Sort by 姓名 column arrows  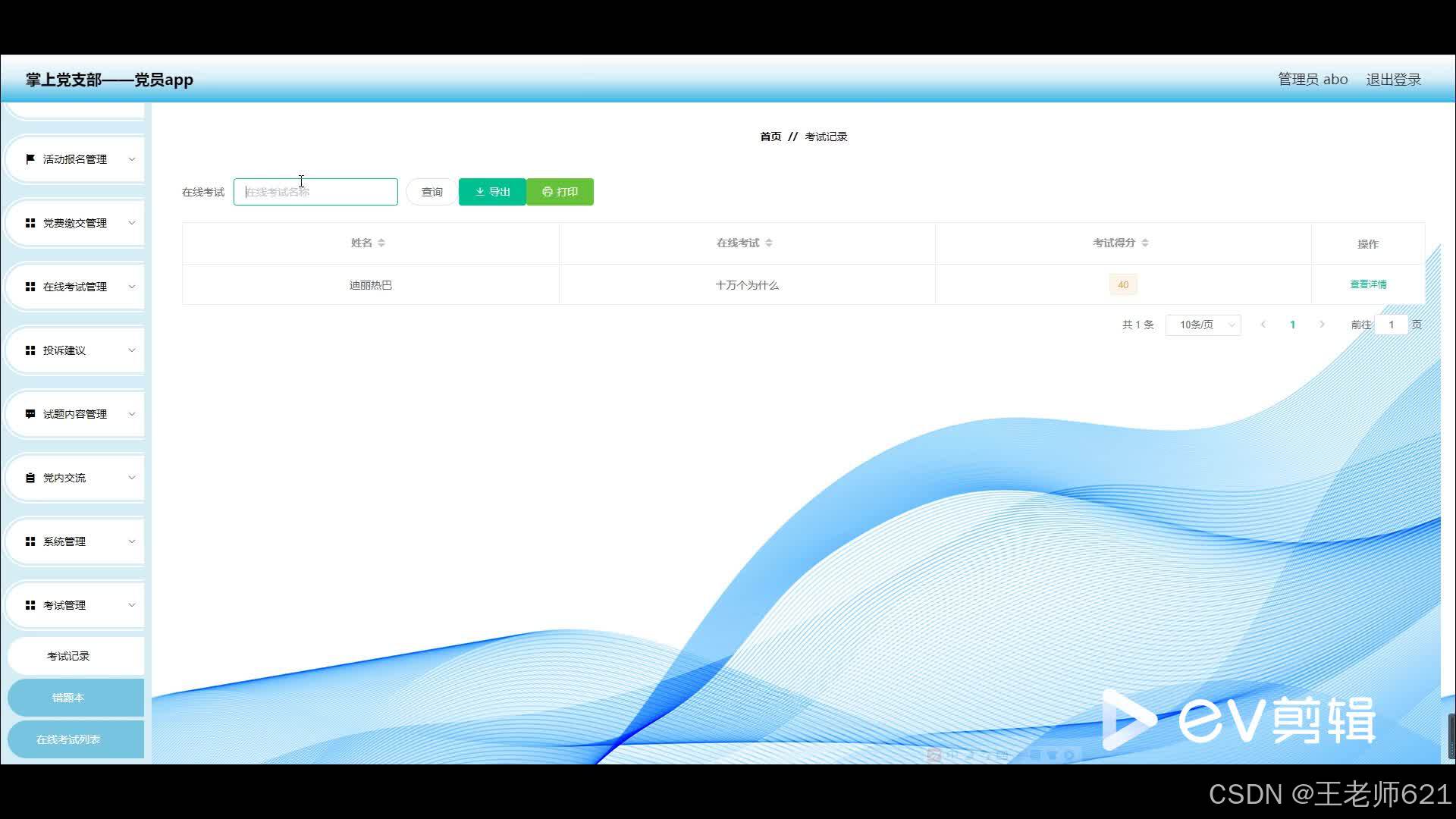point(381,243)
